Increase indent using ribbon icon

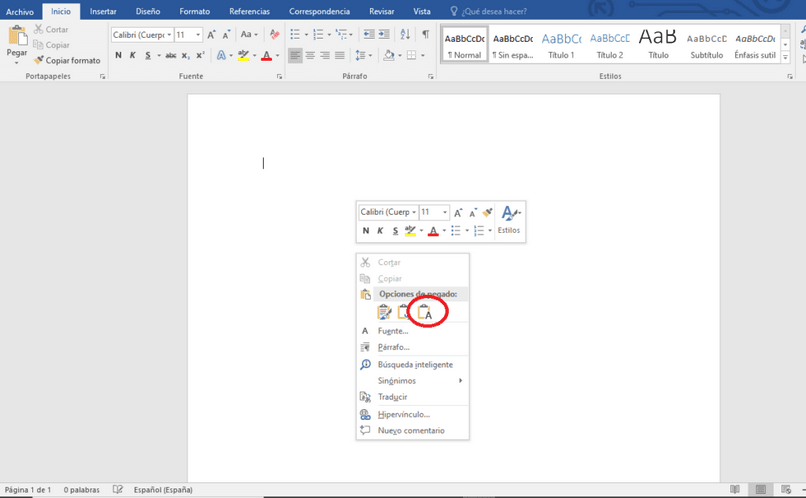tap(384, 34)
